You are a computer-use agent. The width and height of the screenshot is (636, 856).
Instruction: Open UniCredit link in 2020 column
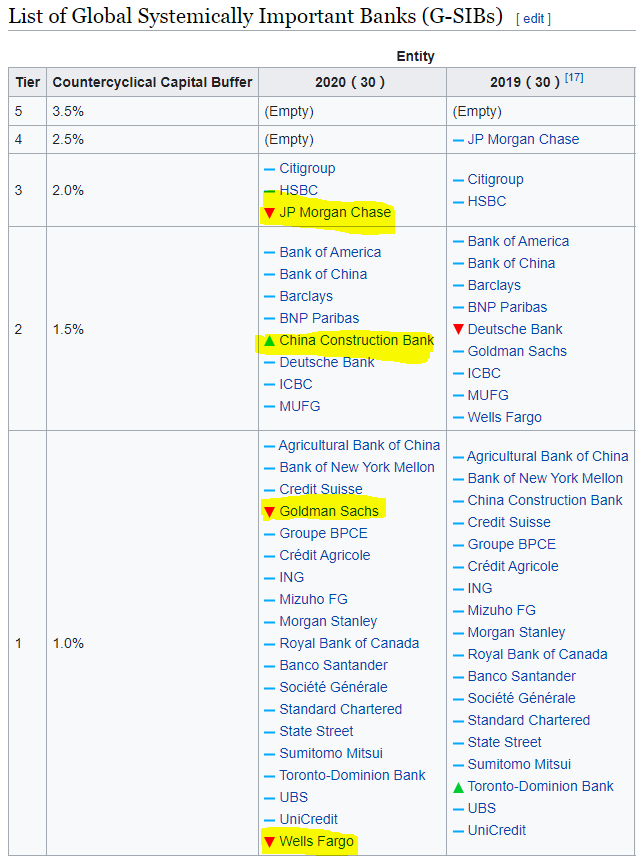[308, 819]
